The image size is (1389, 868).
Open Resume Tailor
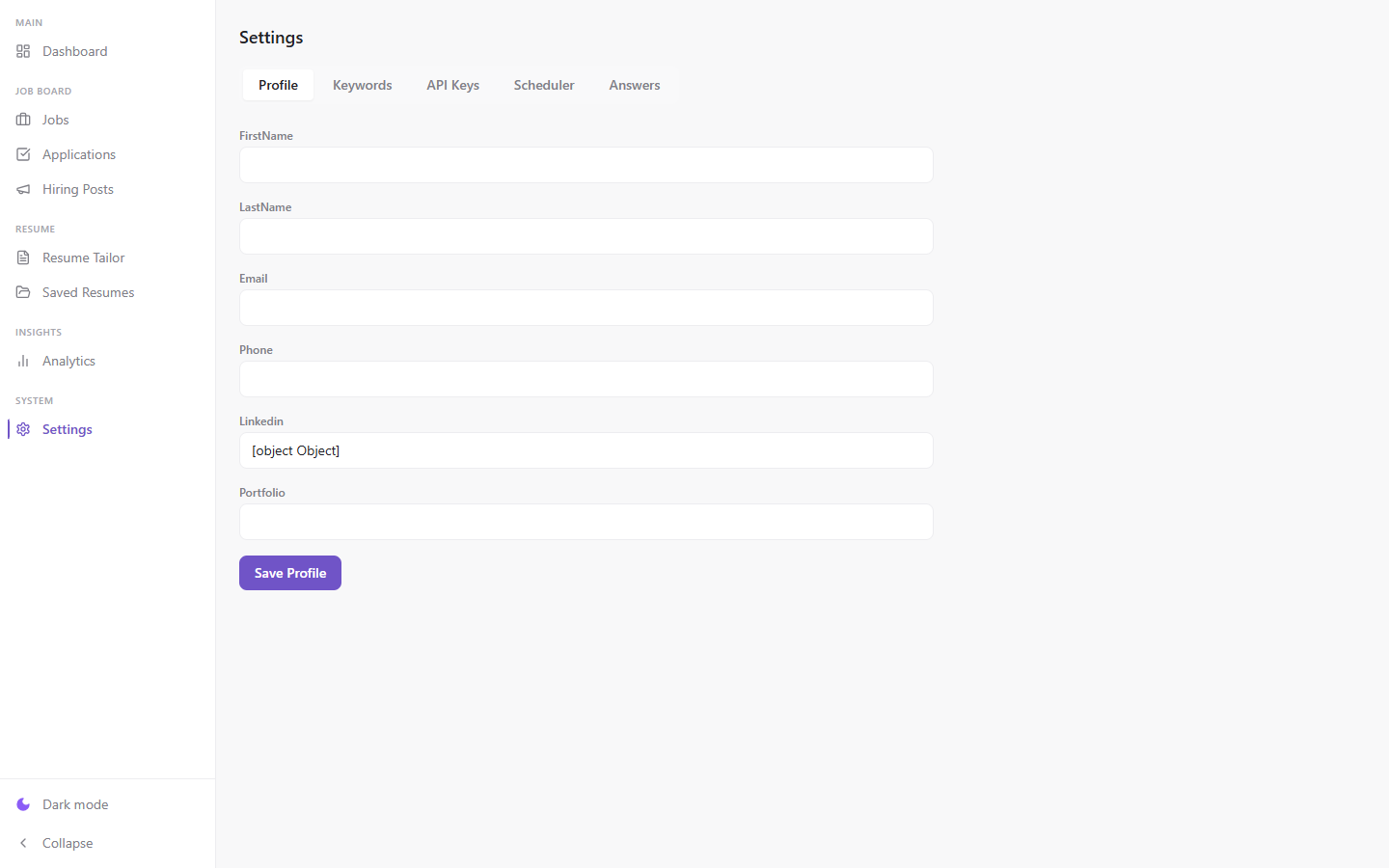(107, 258)
